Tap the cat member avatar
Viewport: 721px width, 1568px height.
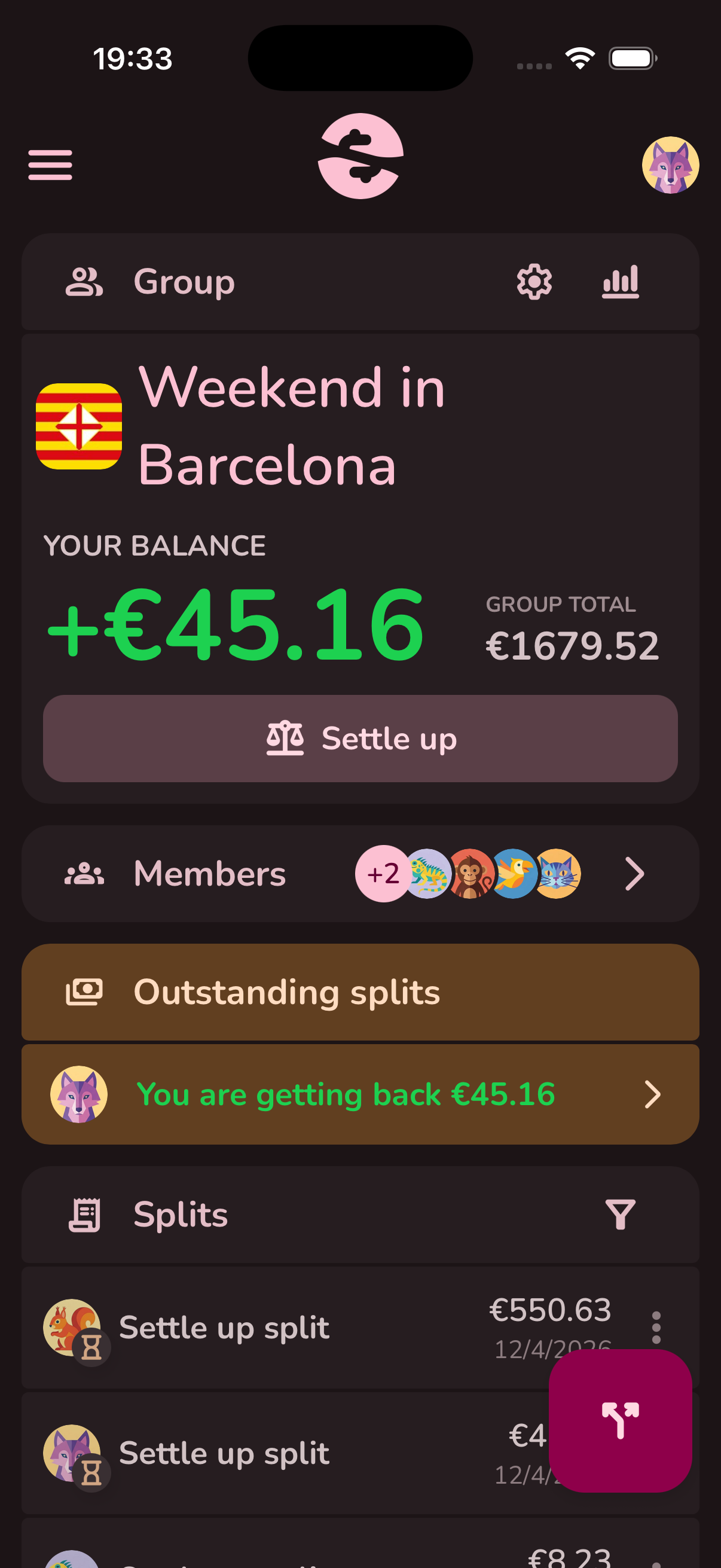557,874
